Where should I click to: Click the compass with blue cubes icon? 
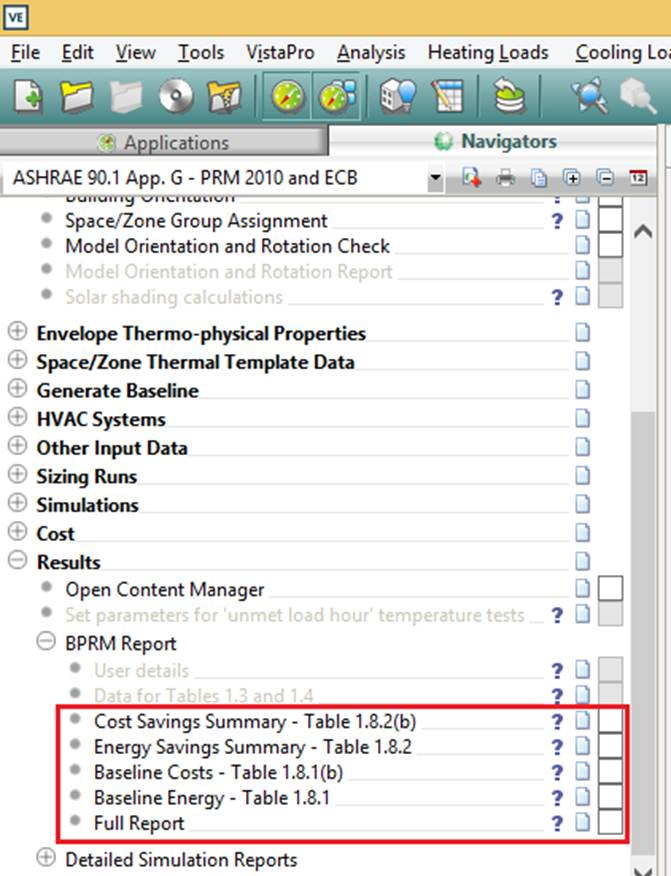pos(337,97)
